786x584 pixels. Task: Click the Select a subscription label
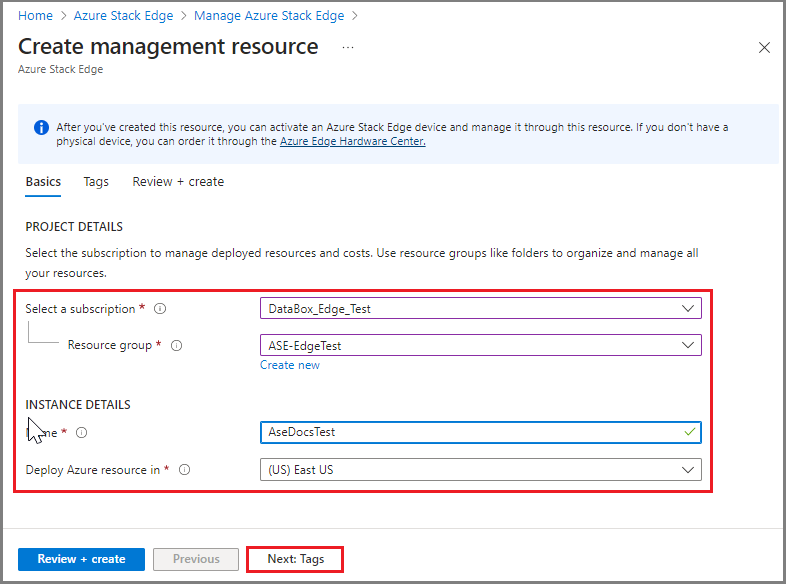coord(80,309)
